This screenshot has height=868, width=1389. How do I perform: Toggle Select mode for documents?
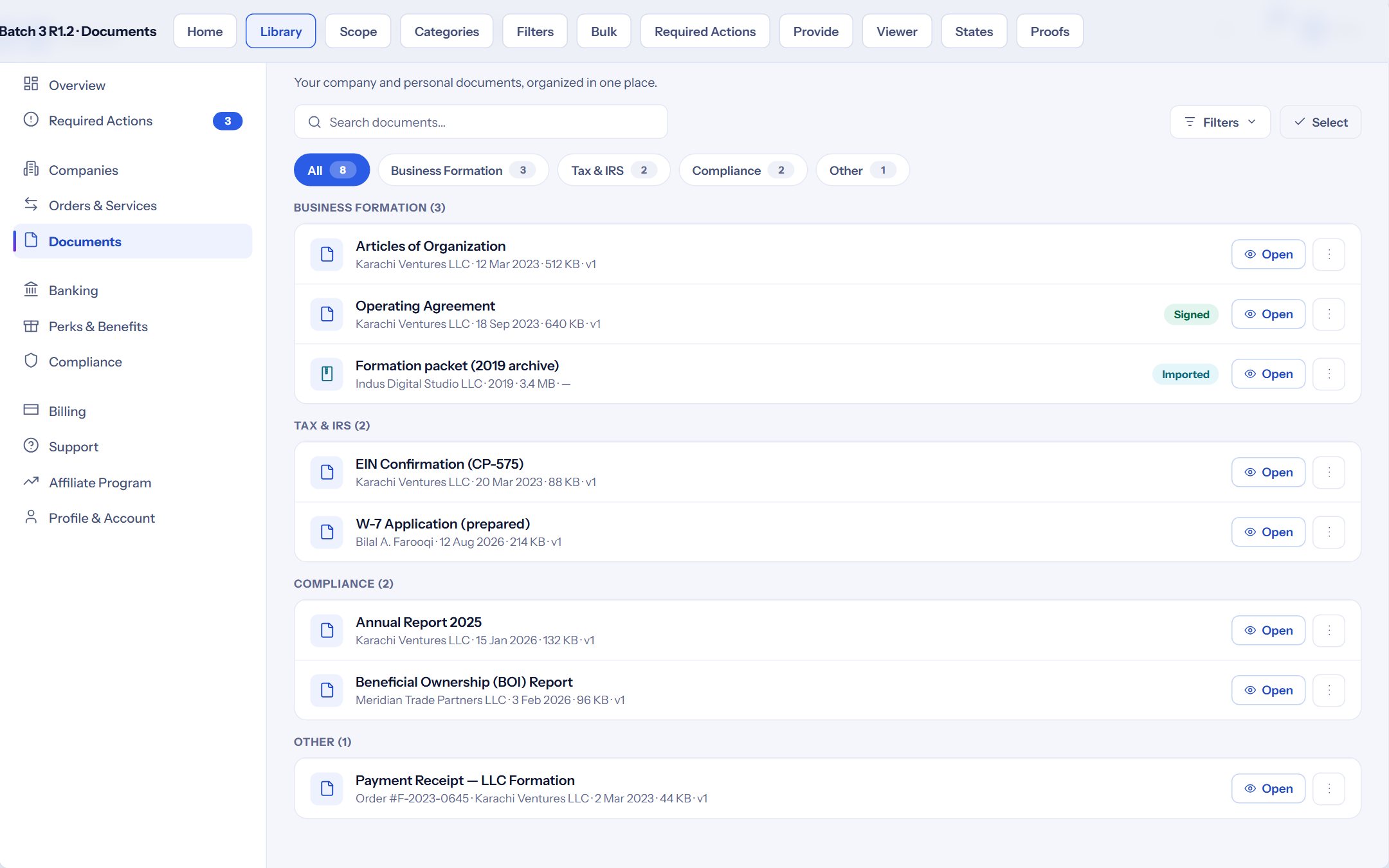1320,122
